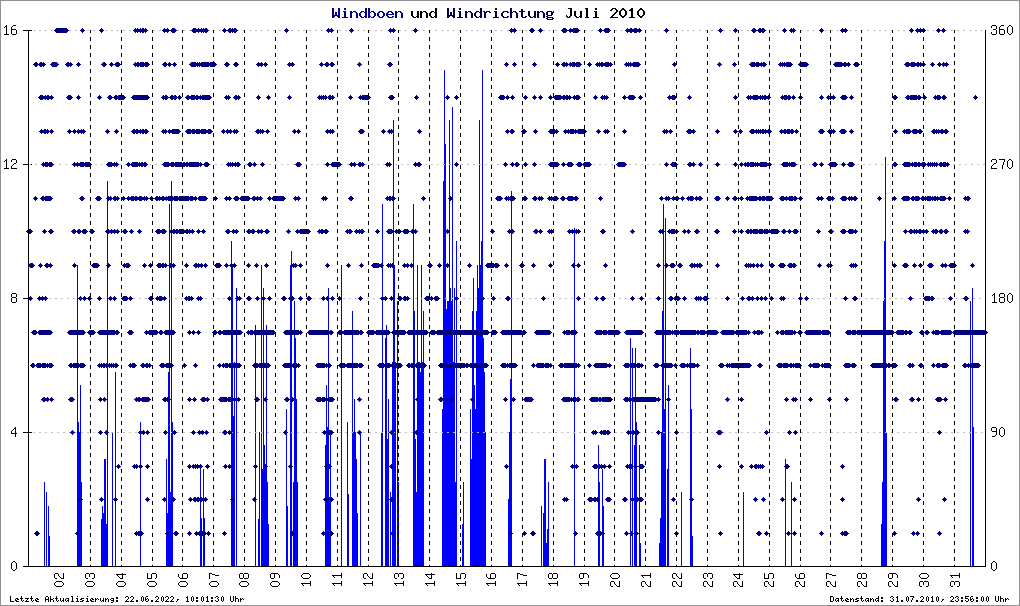Click the left axis value 8
The width and height of the screenshot is (1020, 606).
(x=14, y=298)
